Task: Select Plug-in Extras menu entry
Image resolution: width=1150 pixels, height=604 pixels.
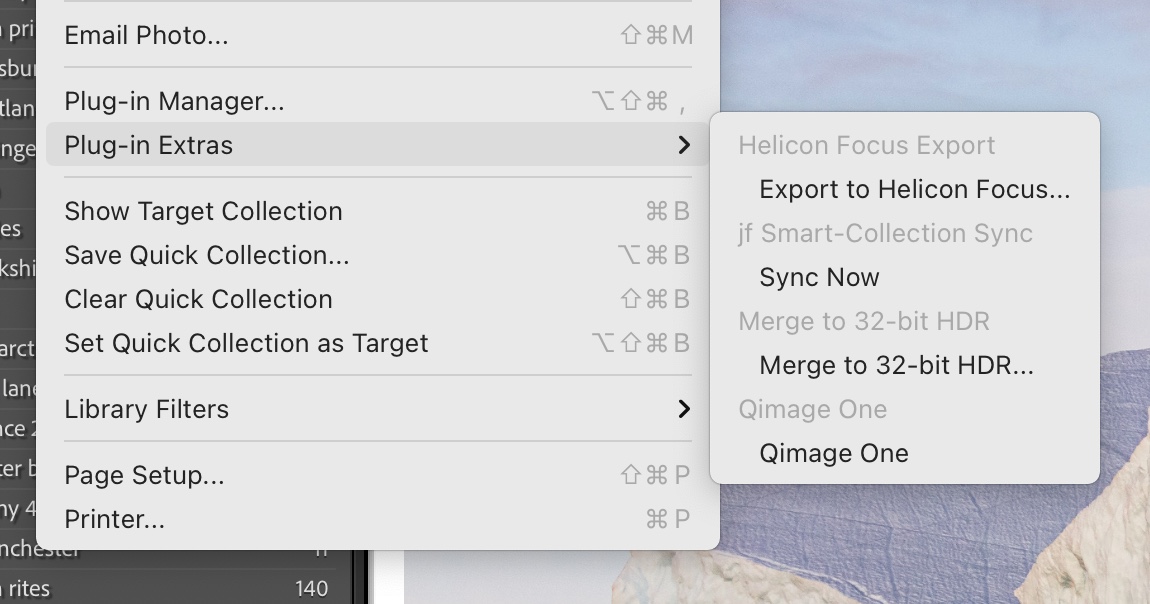Action: [378, 145]
